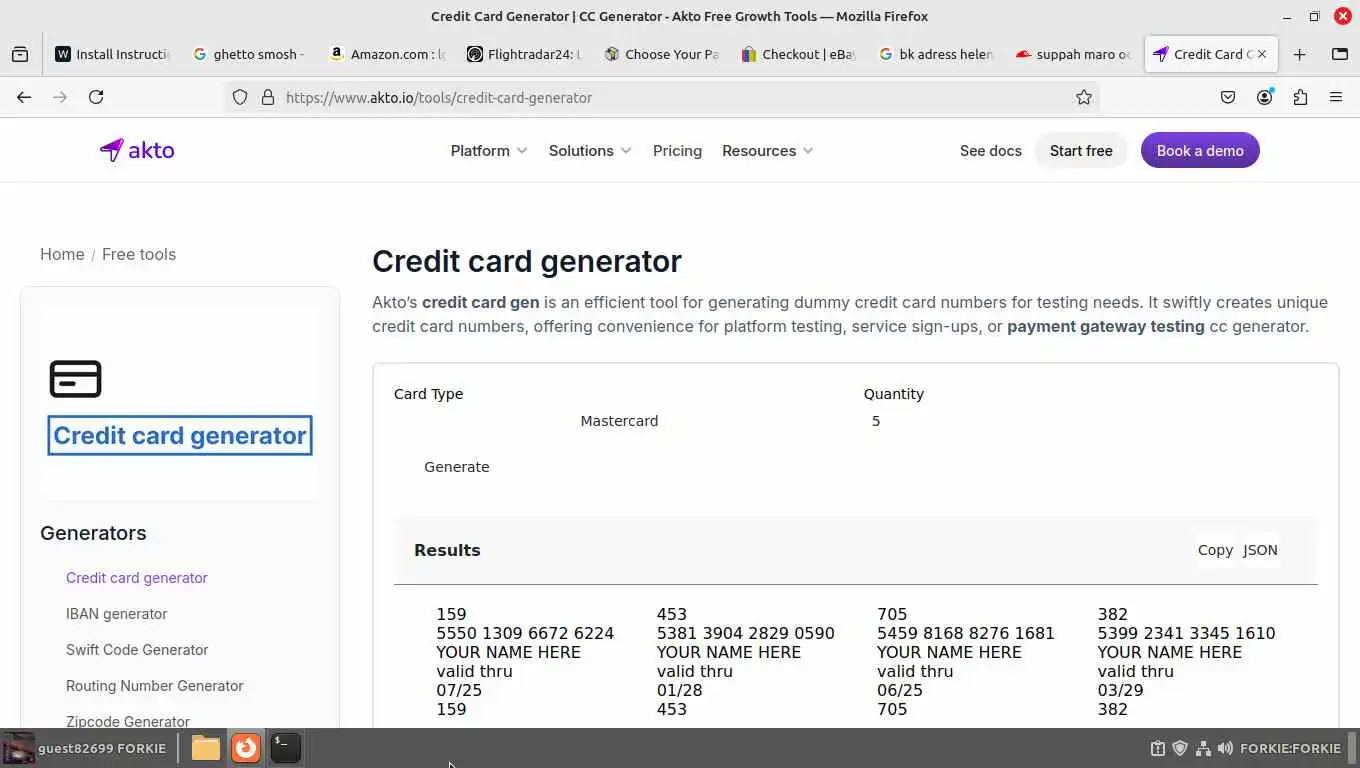Switch to the Amazon.com tab
The width and height of the screenshot is (1360, 768).
tap(387, 54)
